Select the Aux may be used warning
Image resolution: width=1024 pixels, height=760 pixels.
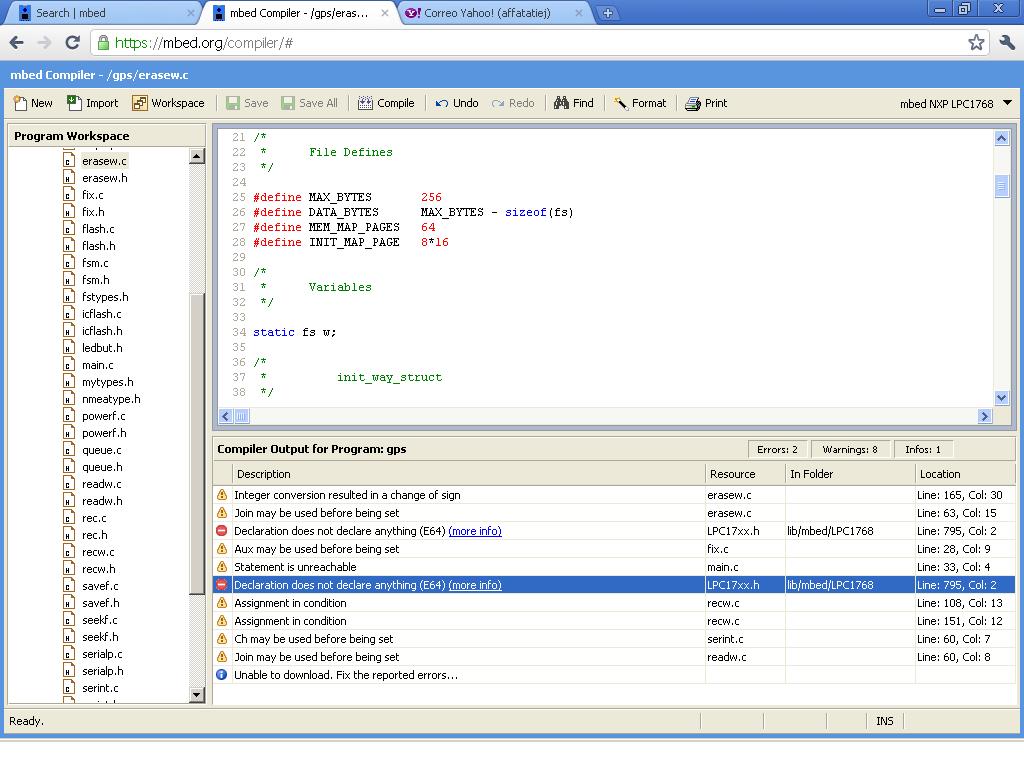coord(614,549)
